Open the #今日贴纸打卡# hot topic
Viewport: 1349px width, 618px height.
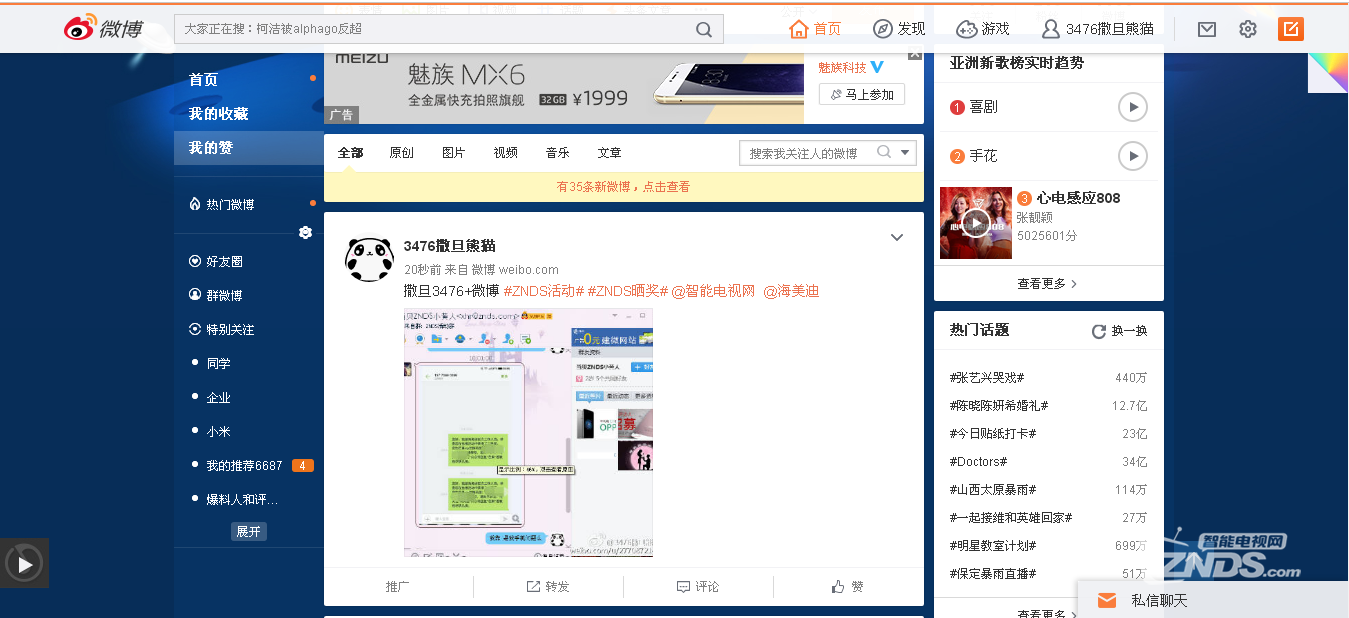[992, 434]
